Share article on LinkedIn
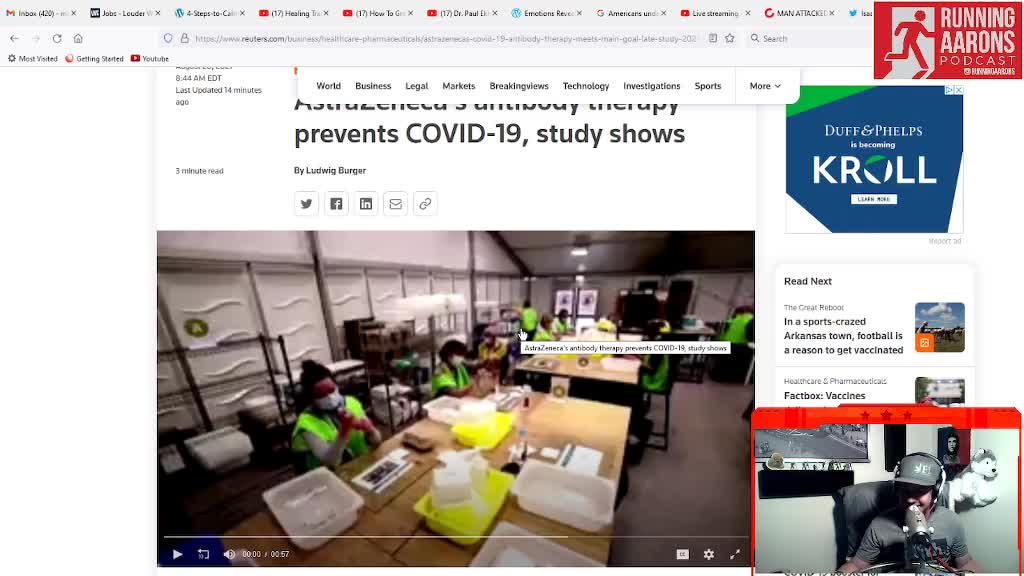The width and height of the screenshot is (1024, 576). click(366, 204)
